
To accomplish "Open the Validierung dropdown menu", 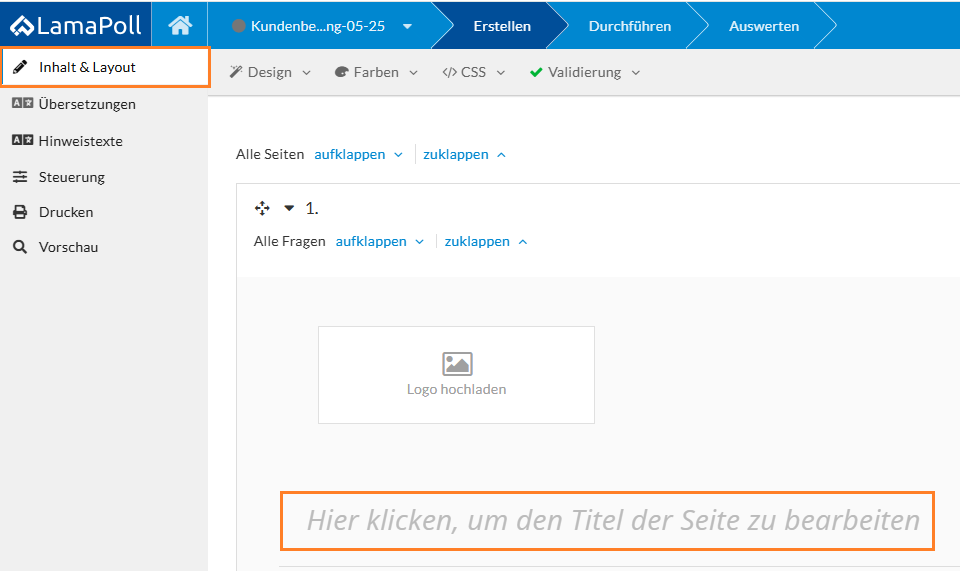I will pyautogui.click(x=585, y=72).
